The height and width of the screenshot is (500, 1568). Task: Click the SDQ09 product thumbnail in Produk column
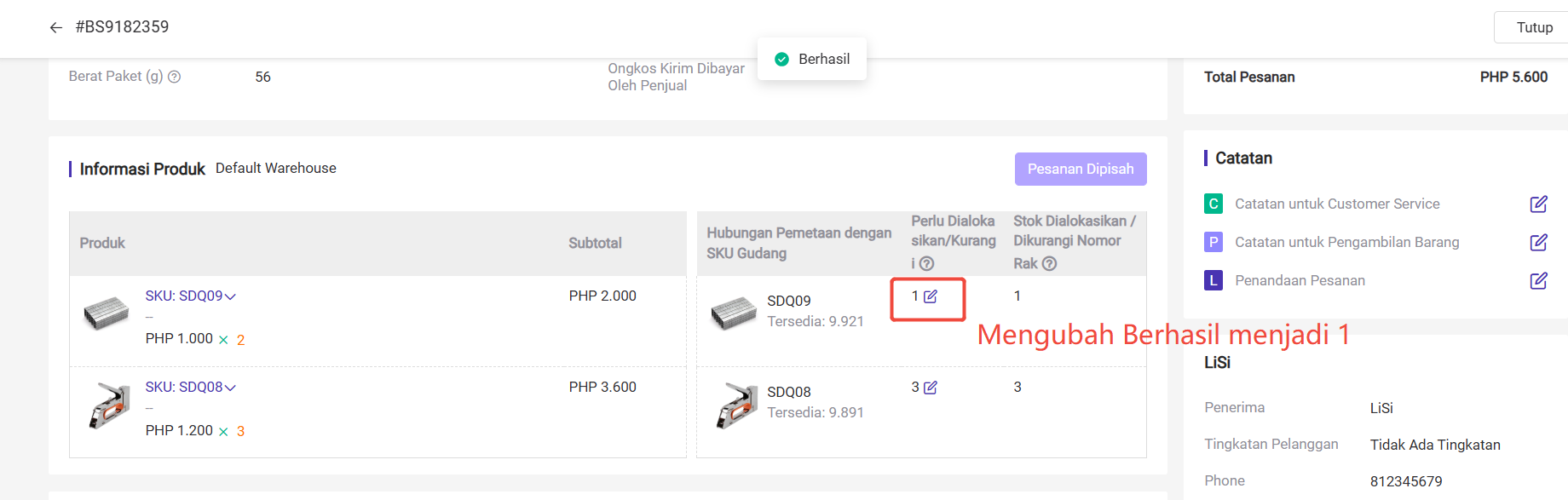tap(107, 313)
